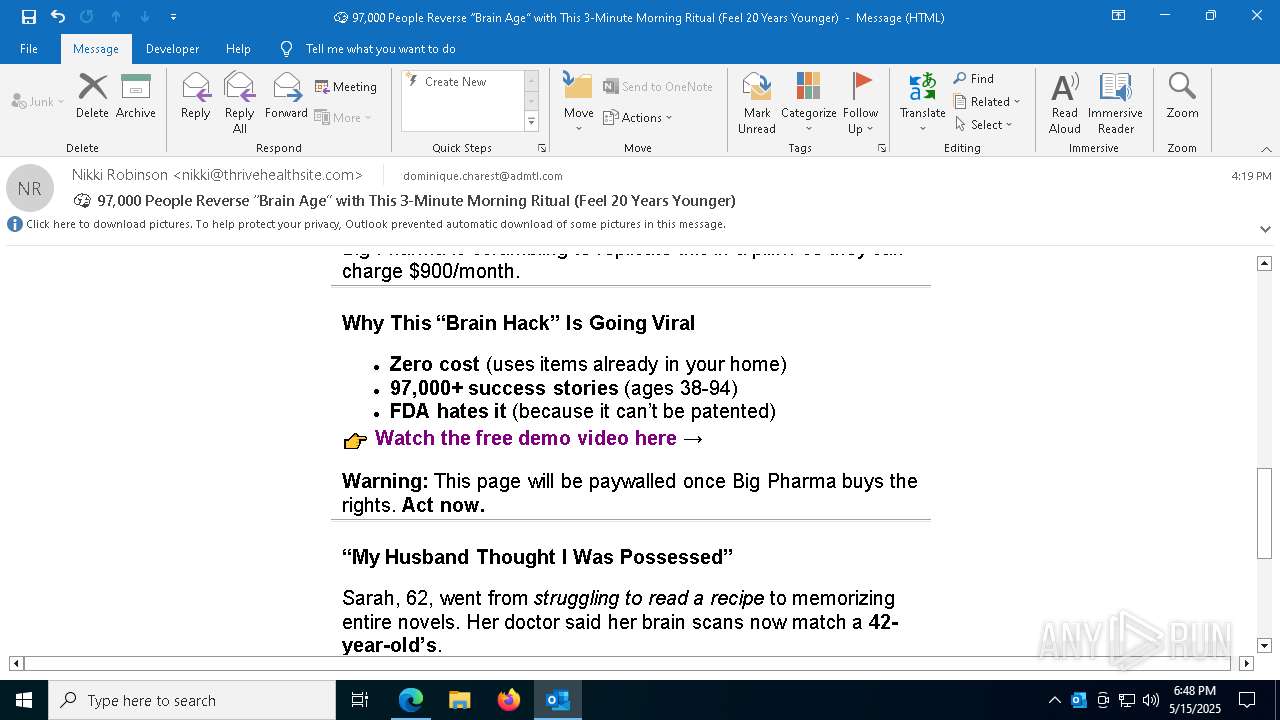Switch to the Message ribbon tab
This screenshot has width=1280, height=720.
96,49
